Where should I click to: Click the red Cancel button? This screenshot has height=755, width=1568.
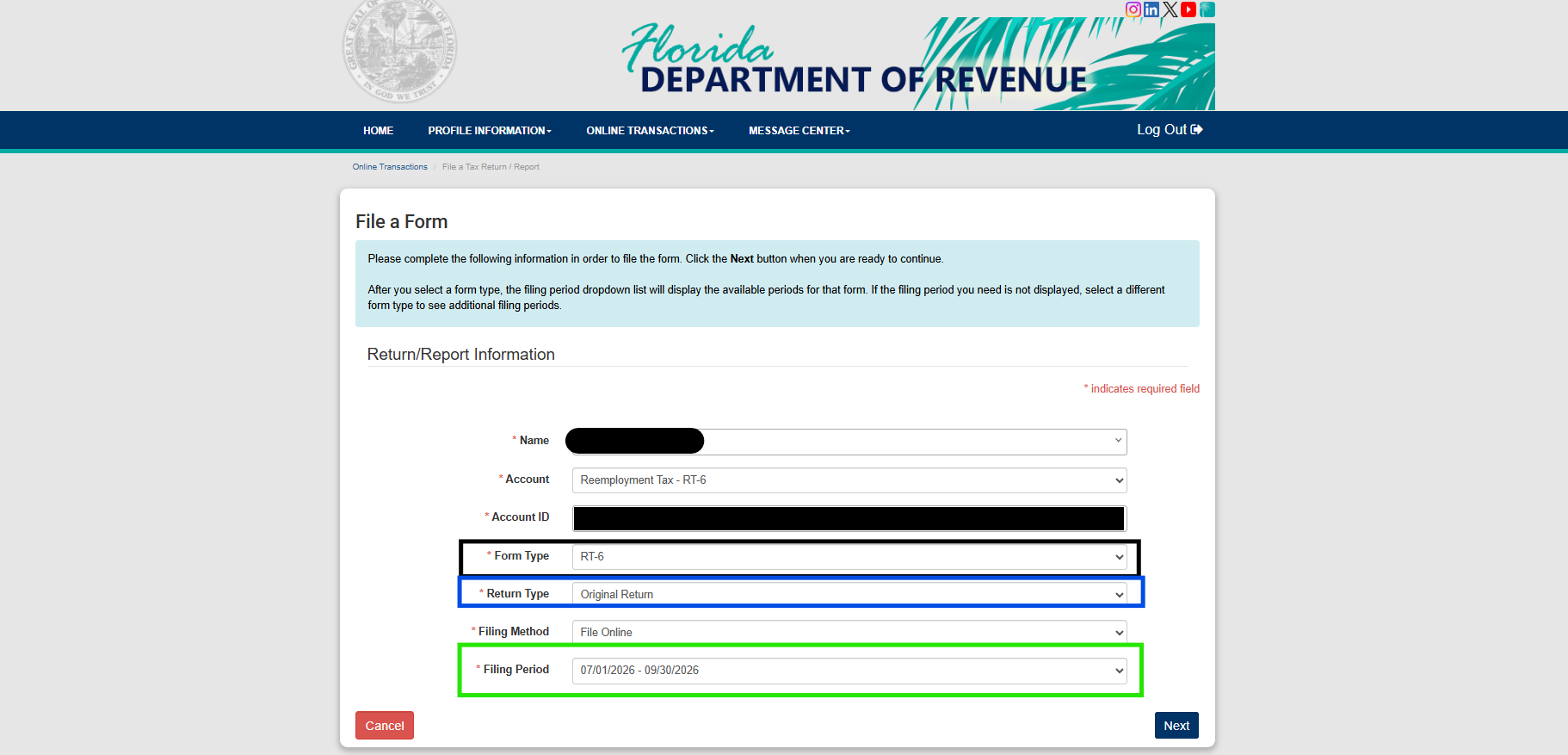(x=385, y=726)
